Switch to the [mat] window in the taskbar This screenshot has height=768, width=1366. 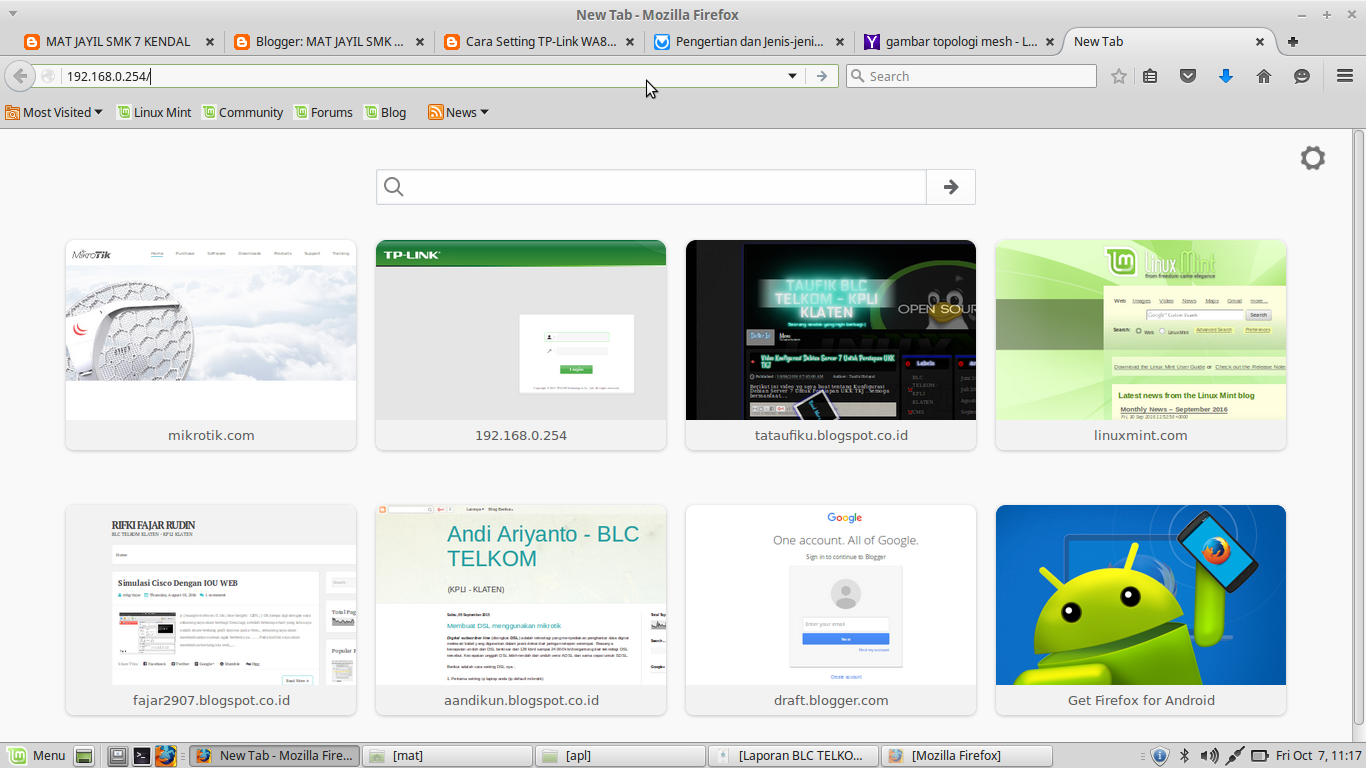click(x=445, y=756)
